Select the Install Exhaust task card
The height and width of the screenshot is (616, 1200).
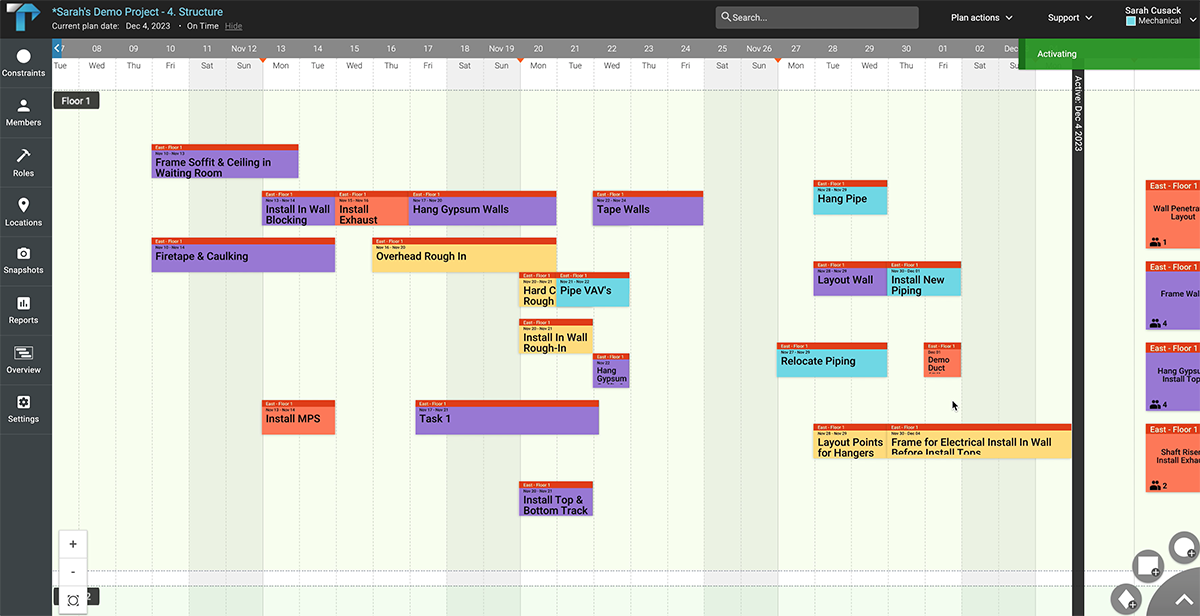[372, 208]
